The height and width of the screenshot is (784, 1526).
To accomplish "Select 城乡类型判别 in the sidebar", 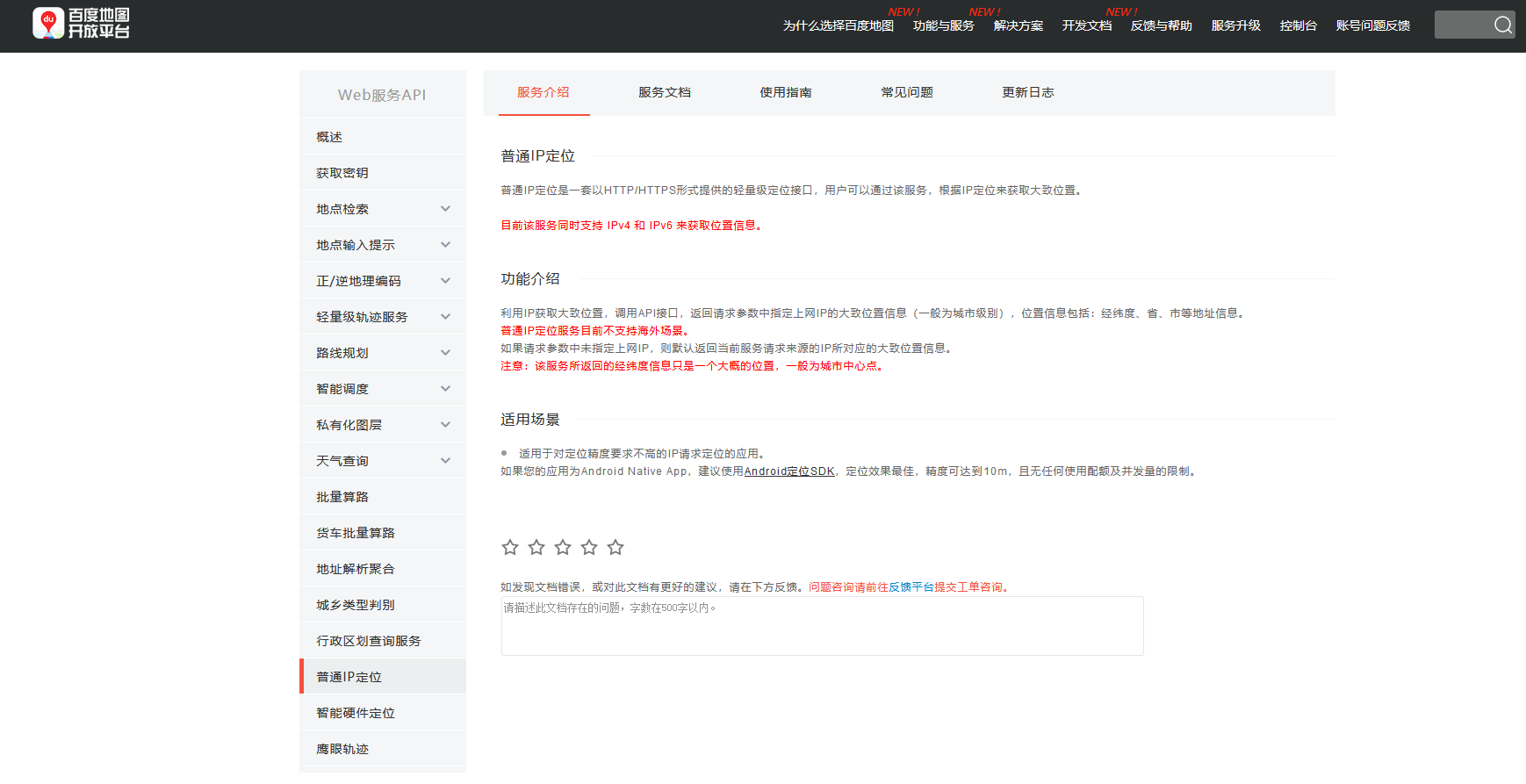I will tap(383, 605).
